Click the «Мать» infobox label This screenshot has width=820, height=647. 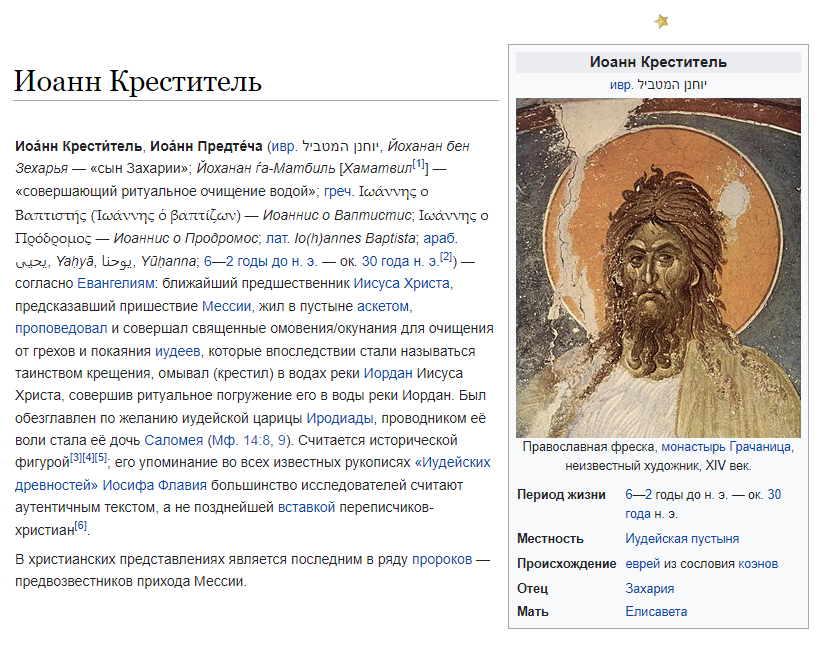pyautogui.click(x=533, y=611)
